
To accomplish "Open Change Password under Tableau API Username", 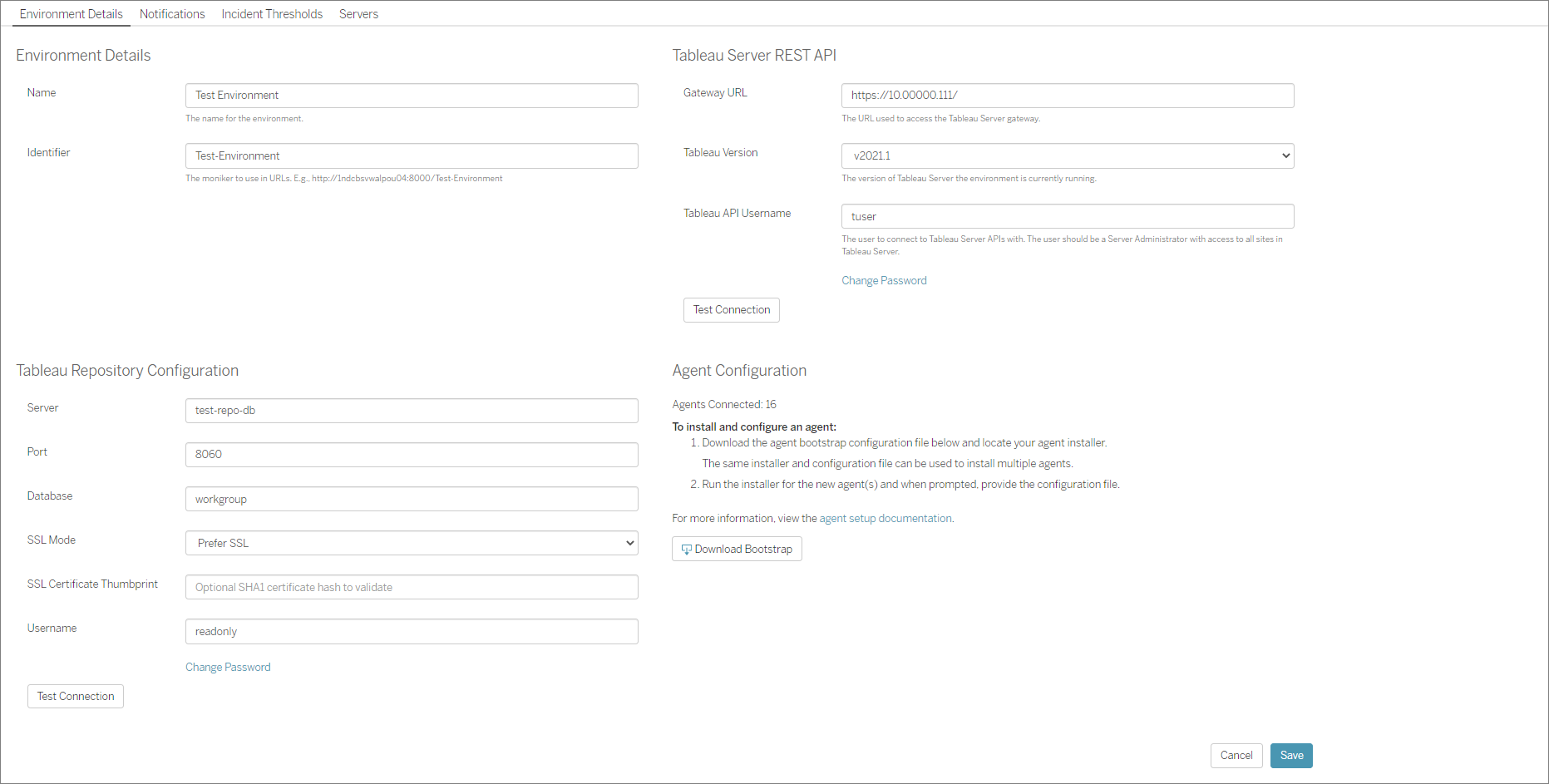I will pyautogui.click(x=884, y=281).
